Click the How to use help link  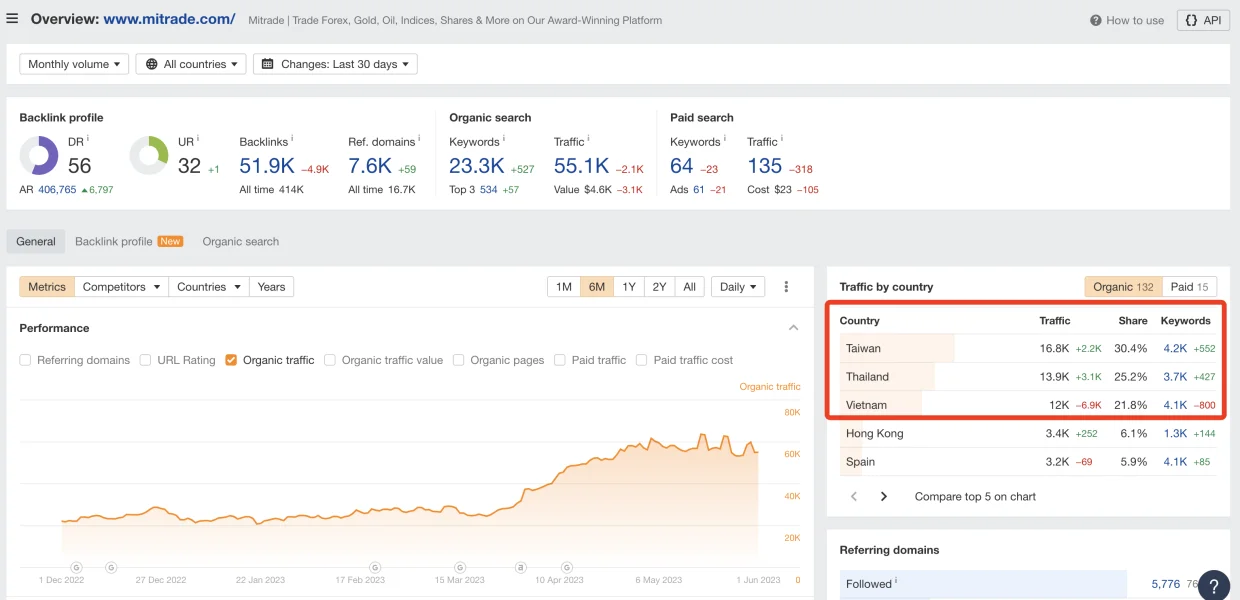1127,20
